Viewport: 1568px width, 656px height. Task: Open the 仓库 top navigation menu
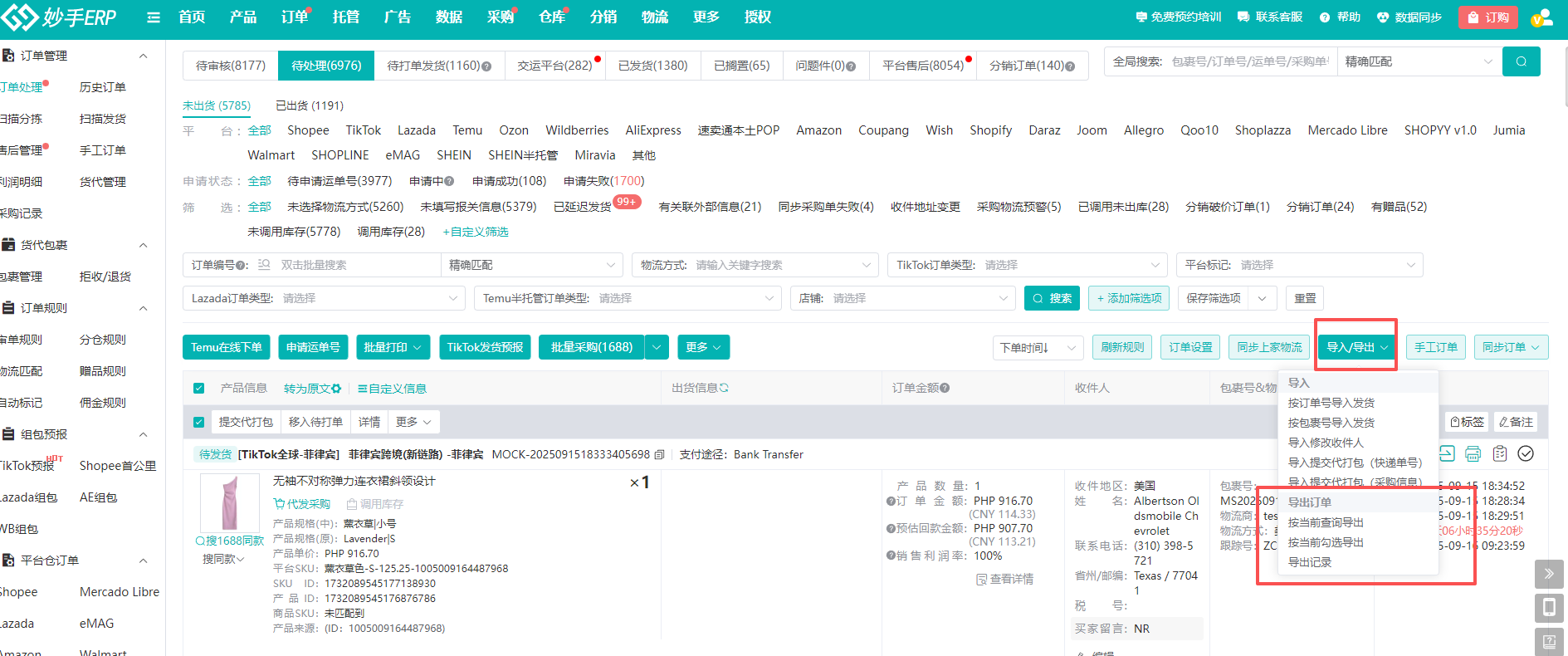pyautogui.click(x=551, y=17)
